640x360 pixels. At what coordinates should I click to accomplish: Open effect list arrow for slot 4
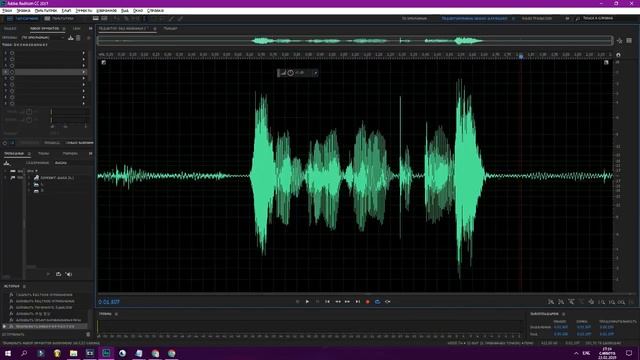84,72
